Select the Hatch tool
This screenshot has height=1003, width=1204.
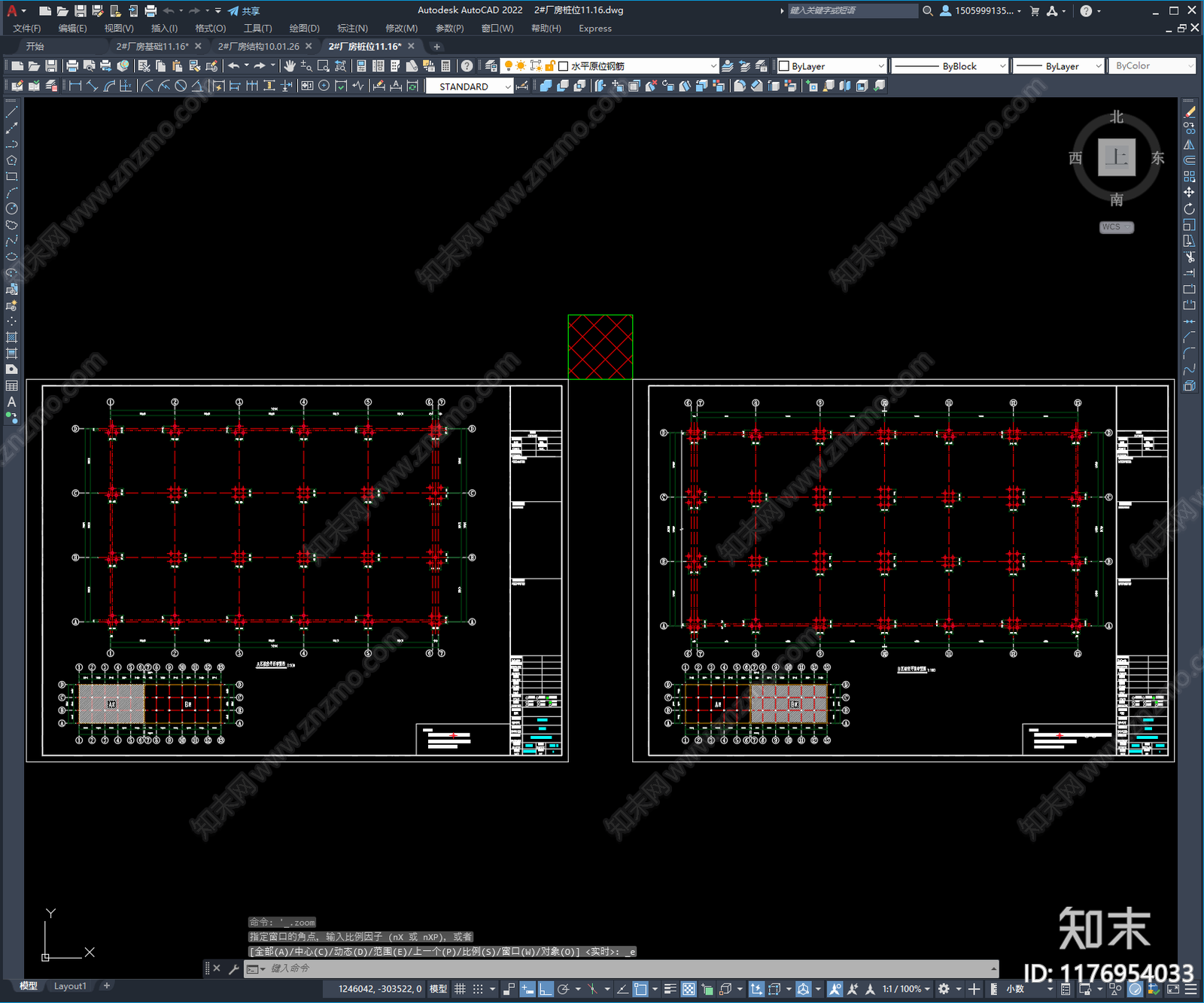click(11, 337)
